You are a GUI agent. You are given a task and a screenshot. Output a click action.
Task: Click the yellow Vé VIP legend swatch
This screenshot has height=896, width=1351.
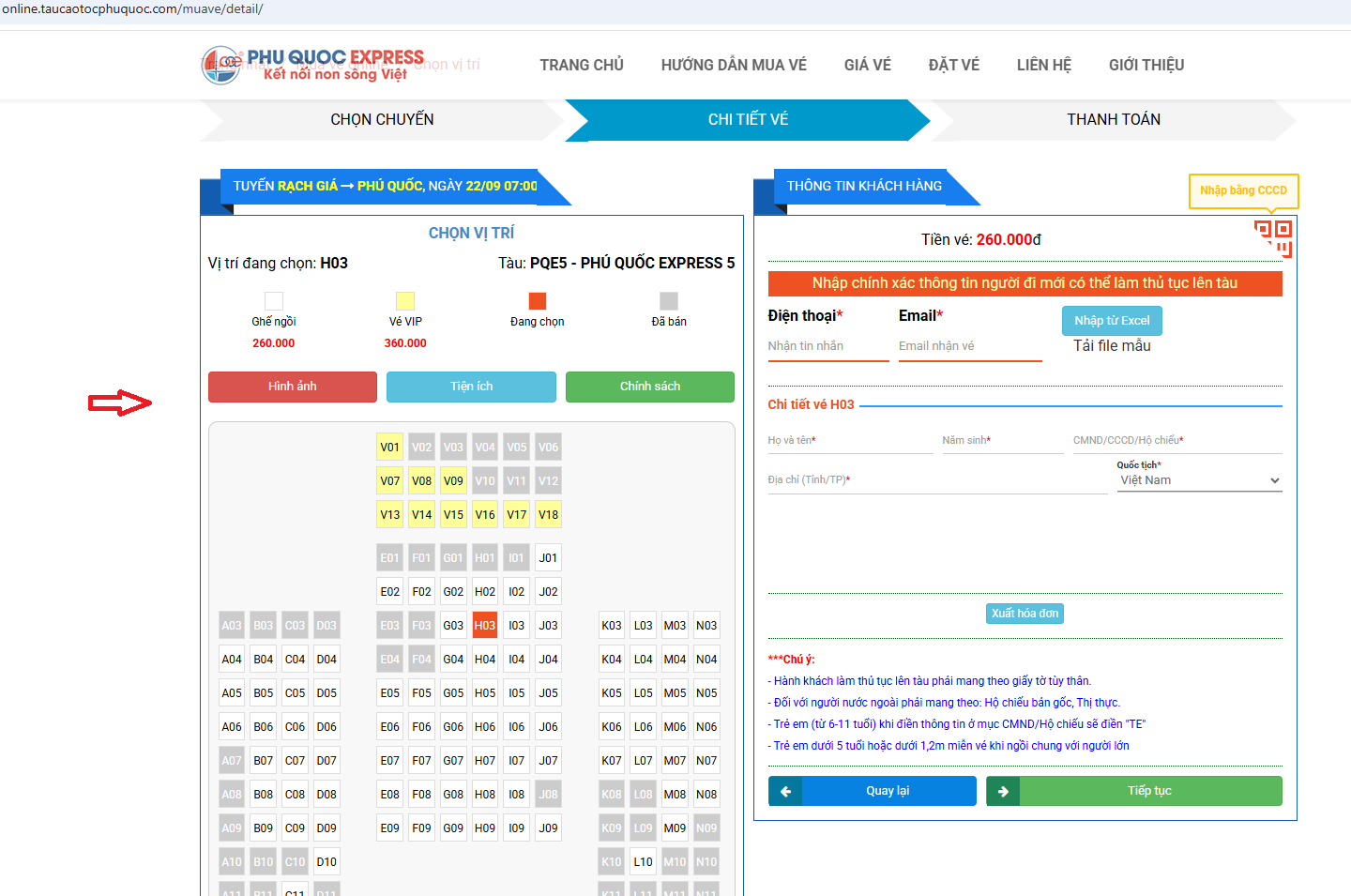click(405, 300)
